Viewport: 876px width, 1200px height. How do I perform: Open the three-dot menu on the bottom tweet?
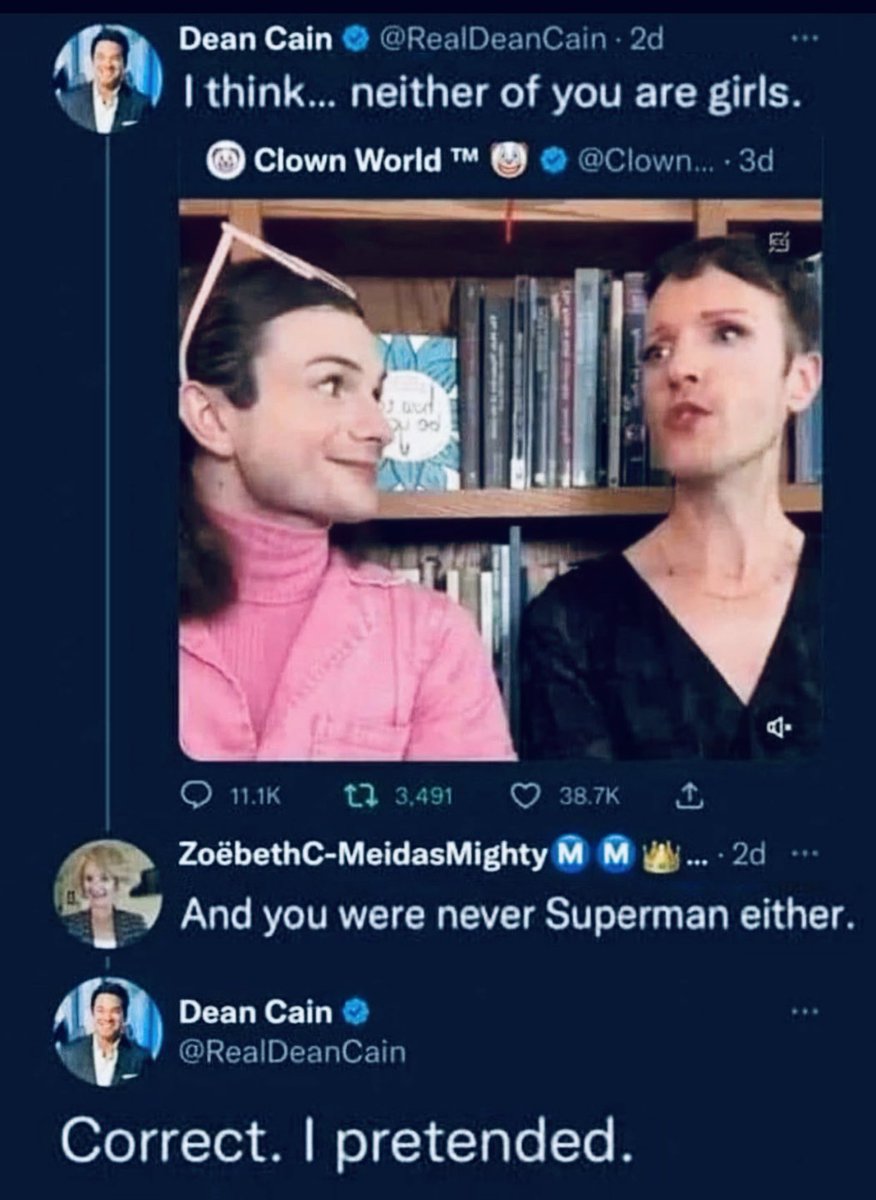[799, 1013]
